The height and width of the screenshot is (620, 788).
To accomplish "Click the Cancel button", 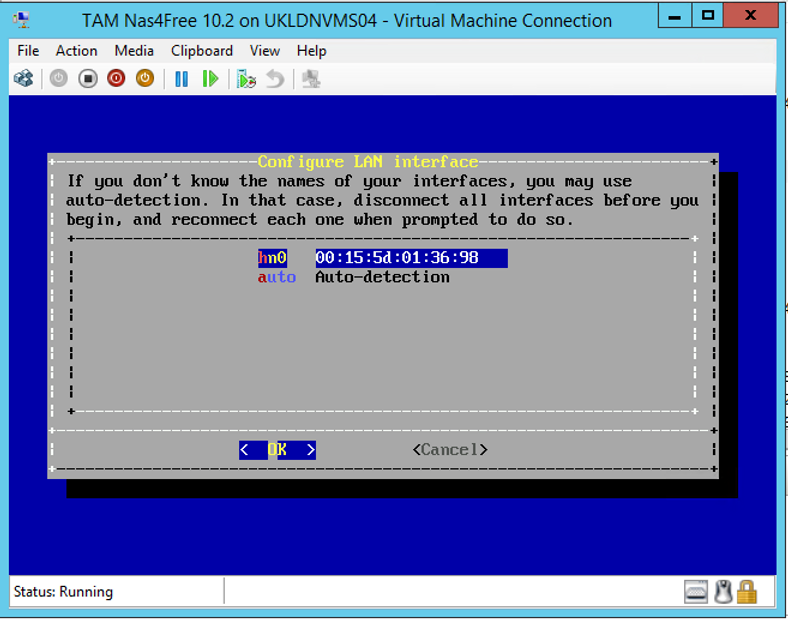I will pyautogui.click(x=450, y=450).
